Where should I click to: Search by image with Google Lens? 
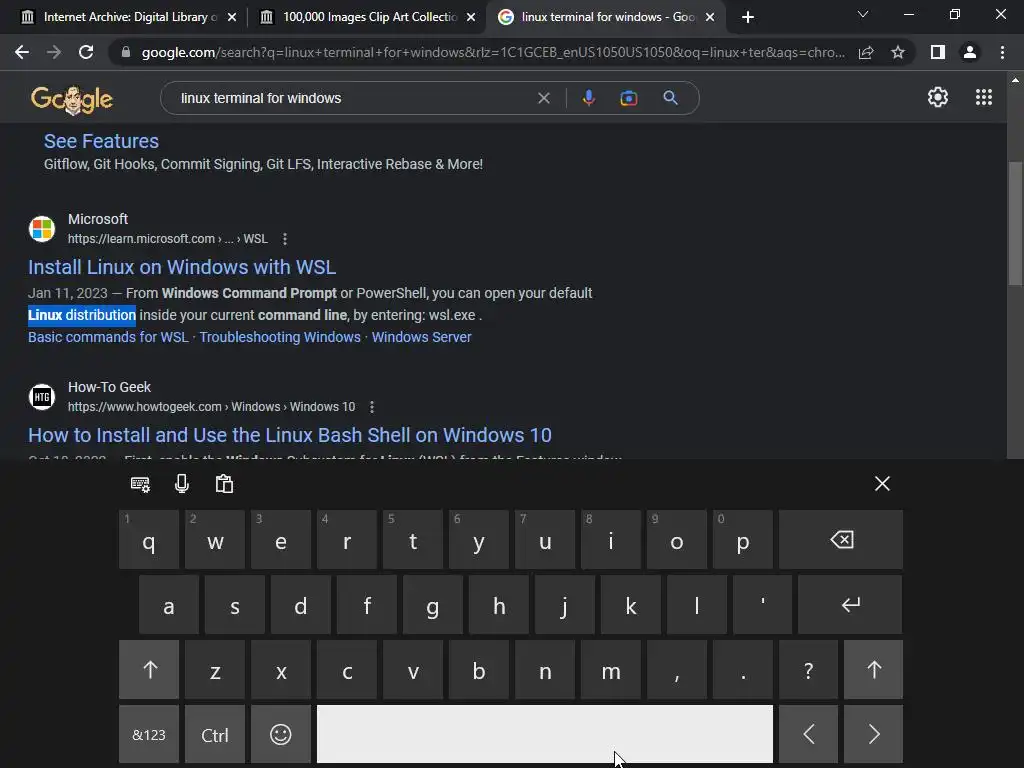(628, 98)
